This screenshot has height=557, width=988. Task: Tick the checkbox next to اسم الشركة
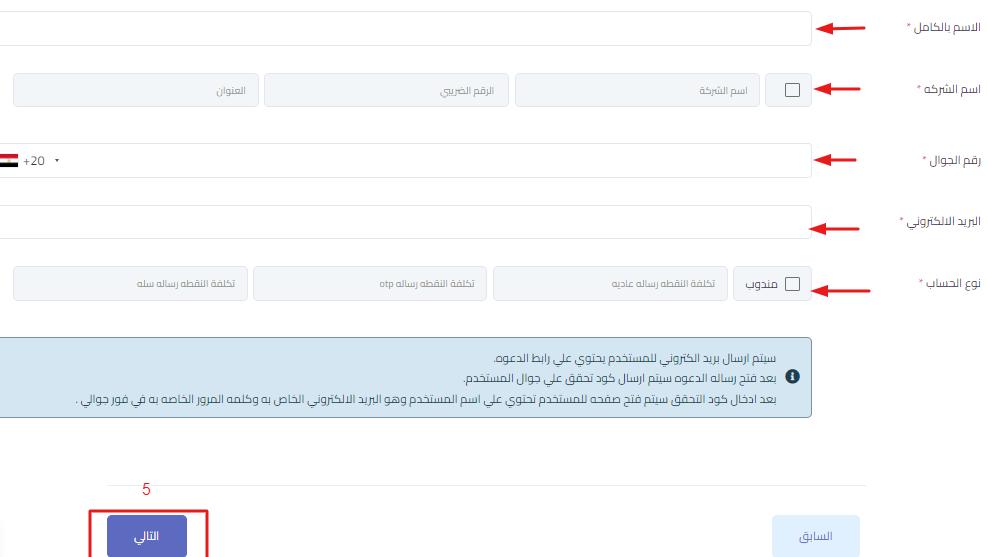[x=792, y=90]
